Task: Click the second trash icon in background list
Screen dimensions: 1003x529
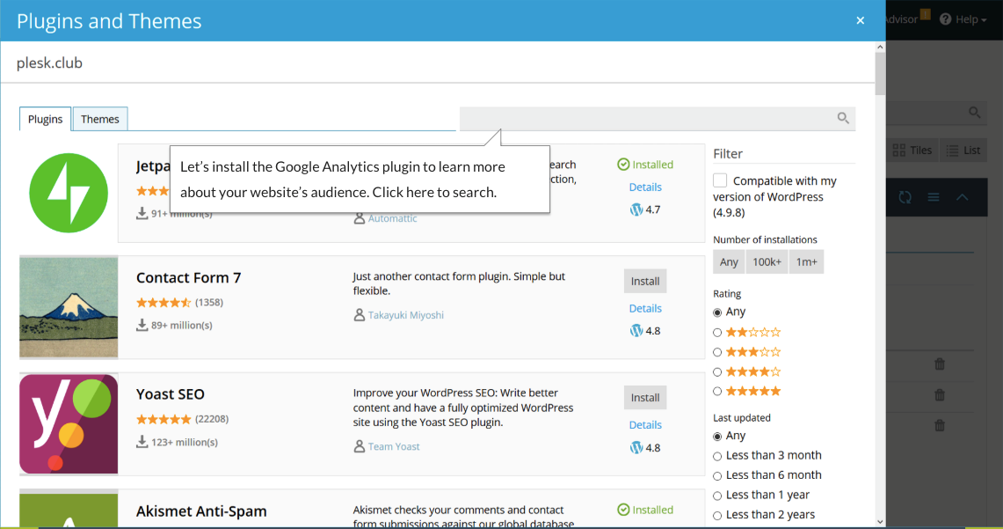Action: (939, 395)
